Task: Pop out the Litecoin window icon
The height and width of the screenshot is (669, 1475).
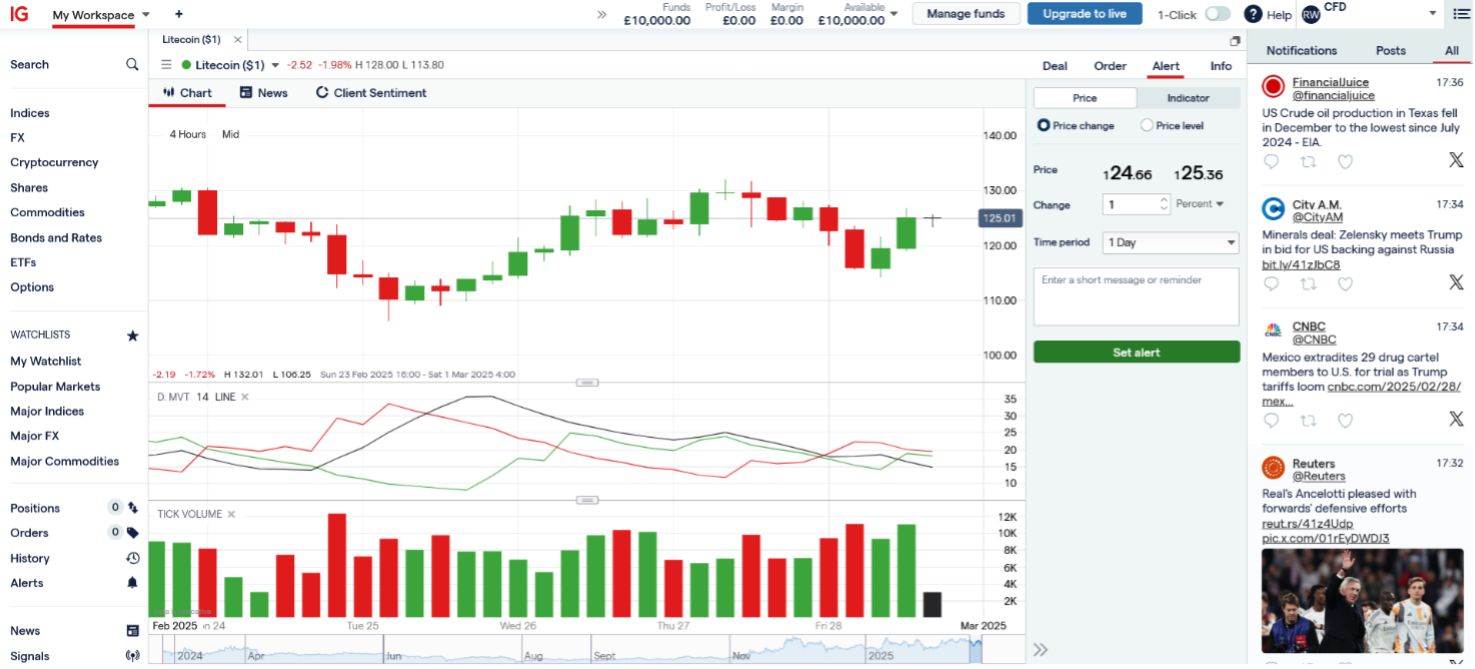Action: tap(1235, 41)
